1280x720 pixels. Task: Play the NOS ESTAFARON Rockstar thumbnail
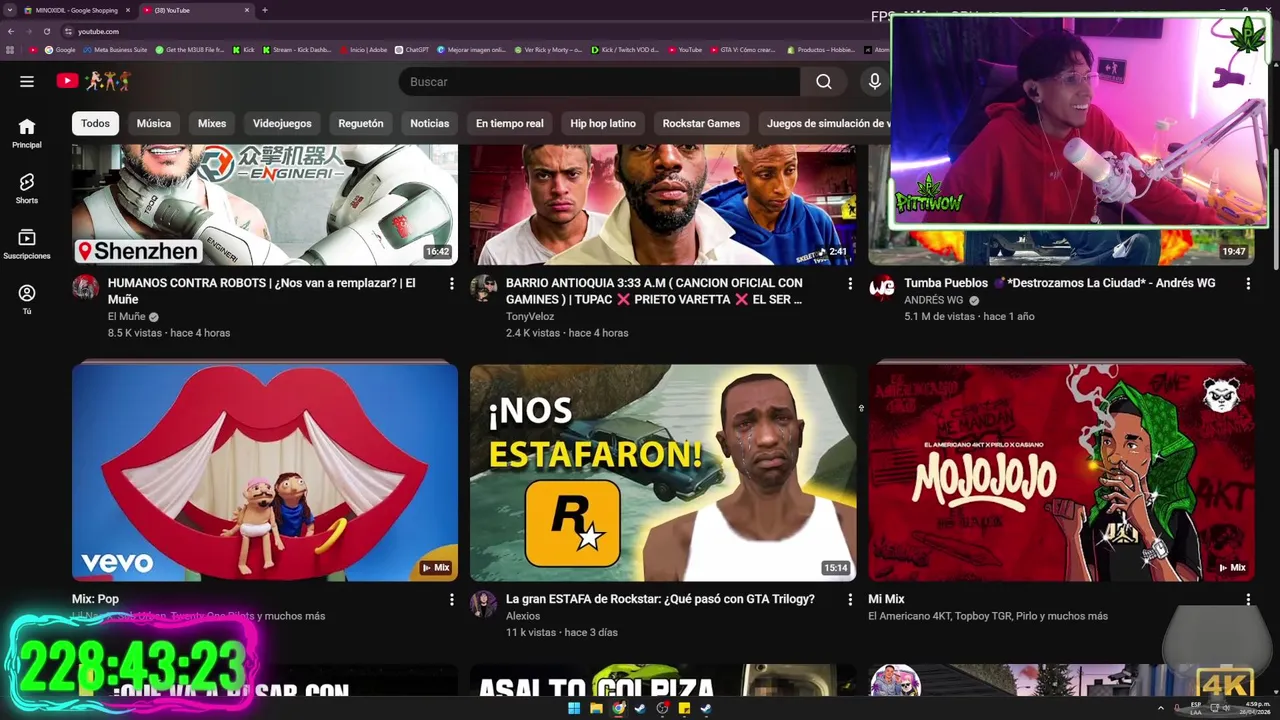coord(663,472)
